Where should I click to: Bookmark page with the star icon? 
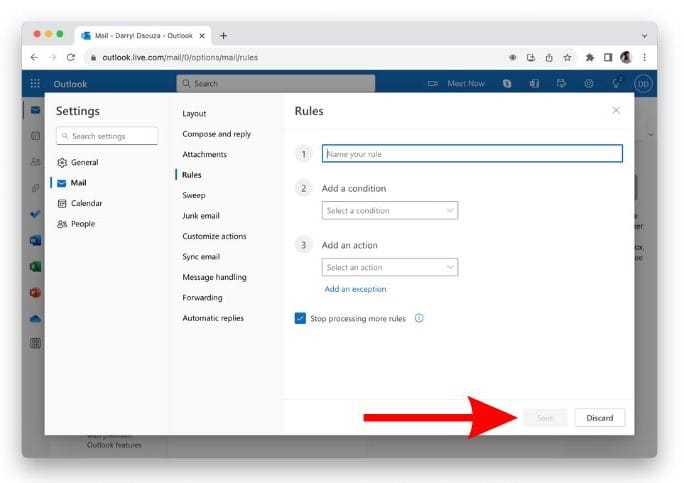(x=567, y=57)
